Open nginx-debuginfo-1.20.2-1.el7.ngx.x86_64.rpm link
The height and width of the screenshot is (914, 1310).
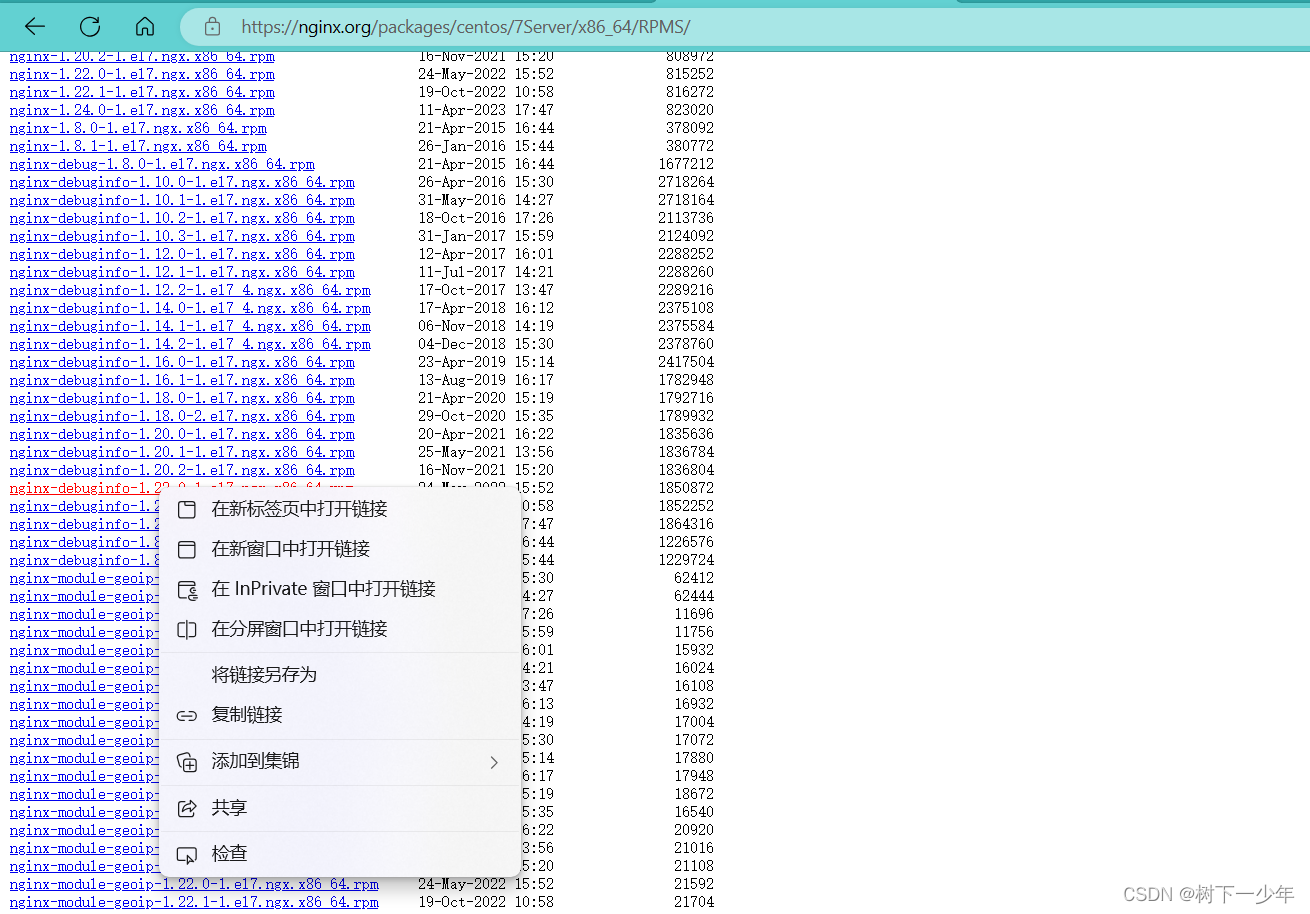pyautogui.click(x=182, y=470)
